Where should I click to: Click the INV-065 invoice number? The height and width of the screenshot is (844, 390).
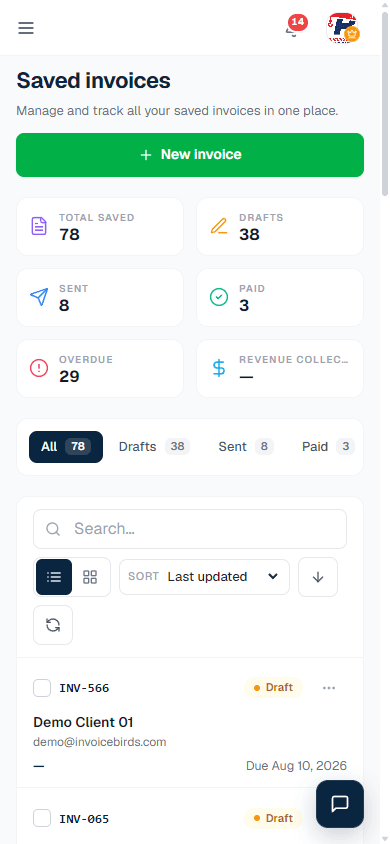(x=84, y=819)
